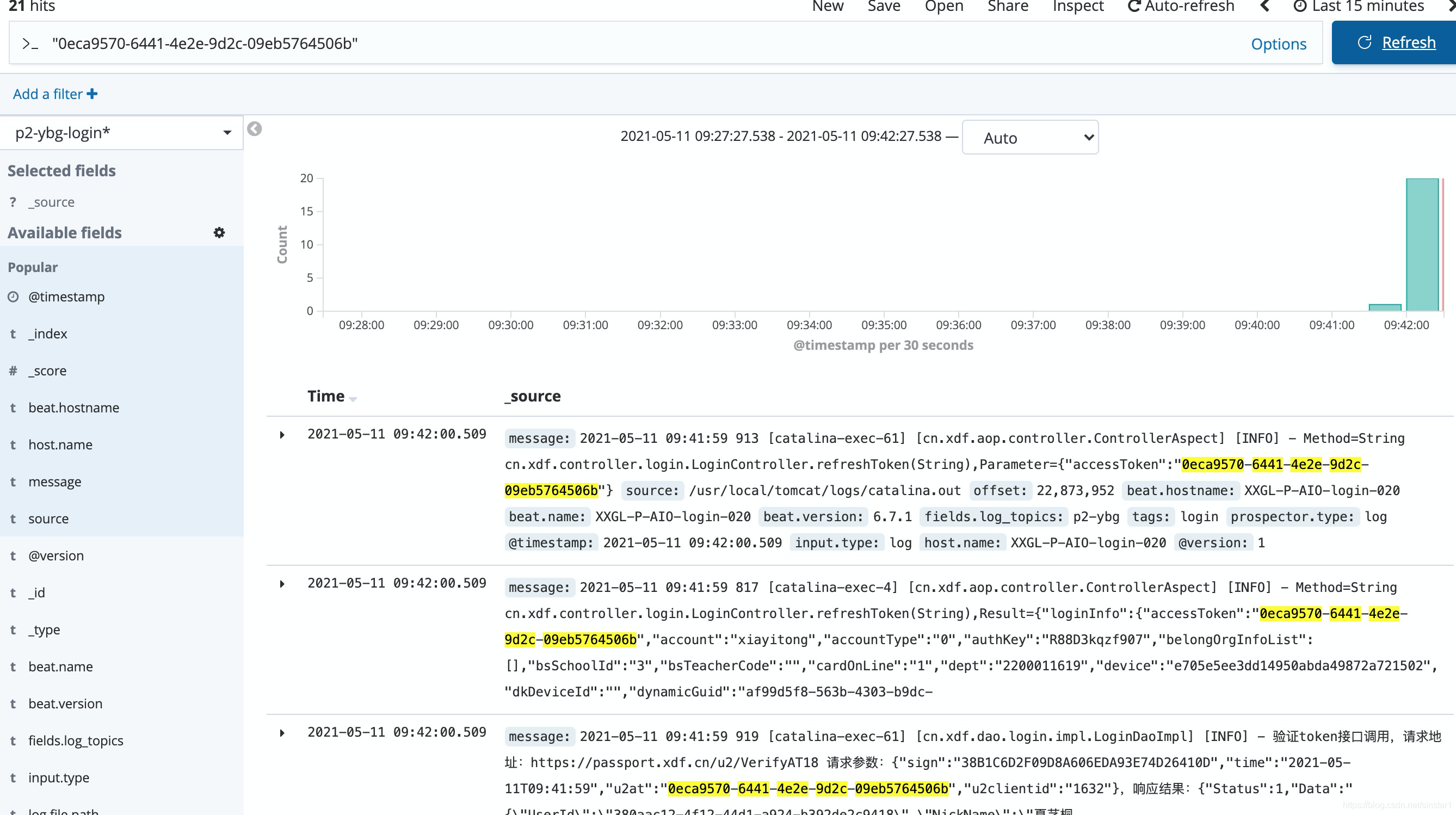The image size is (1456, 815).
Task: Click the New icon in toolbar
Action: [x=827, y=7]
